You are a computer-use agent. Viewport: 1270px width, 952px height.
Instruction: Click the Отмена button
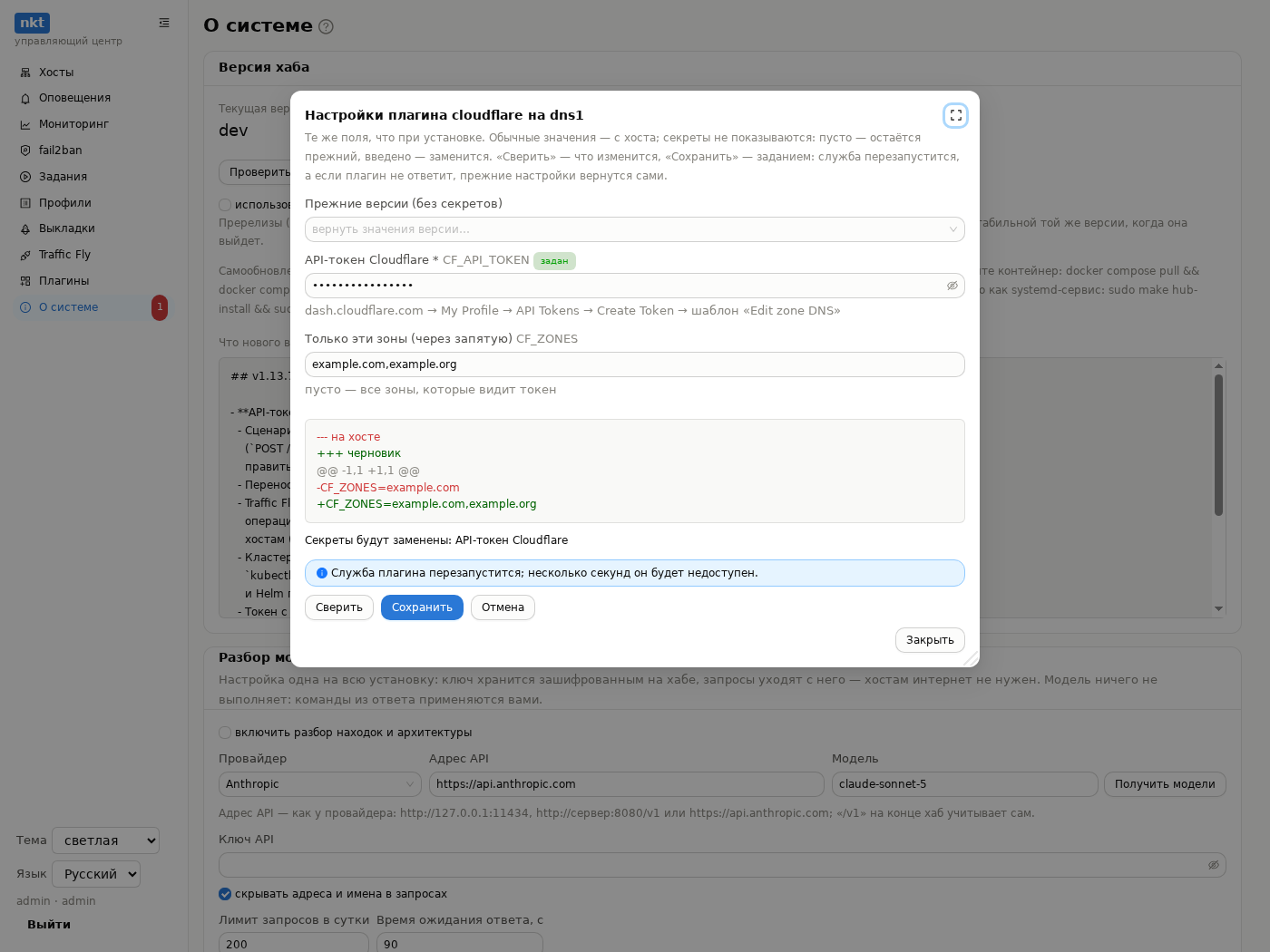(503, 607)
